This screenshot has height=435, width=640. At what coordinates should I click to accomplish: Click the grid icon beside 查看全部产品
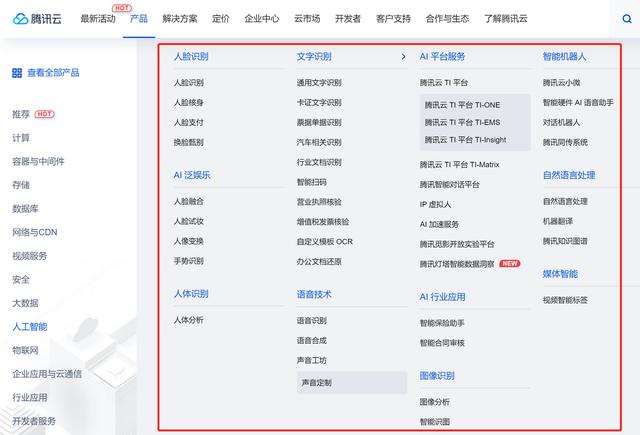click(17, 73)
